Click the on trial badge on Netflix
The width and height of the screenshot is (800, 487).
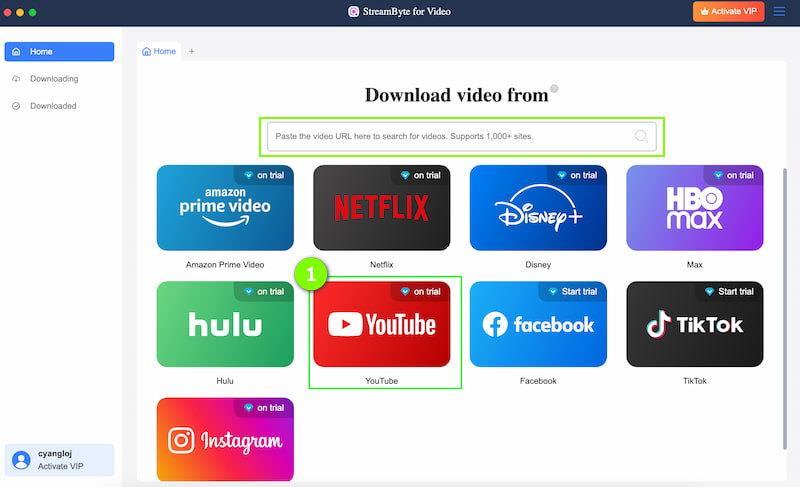point(420,175)
